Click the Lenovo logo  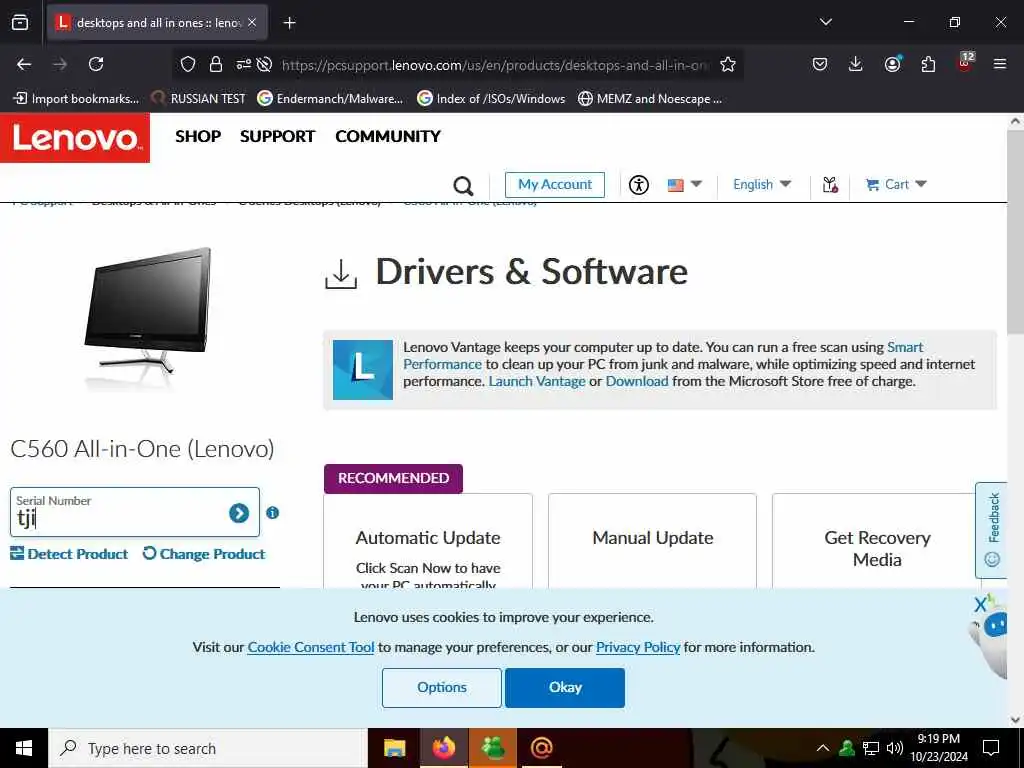pos(75,138)
